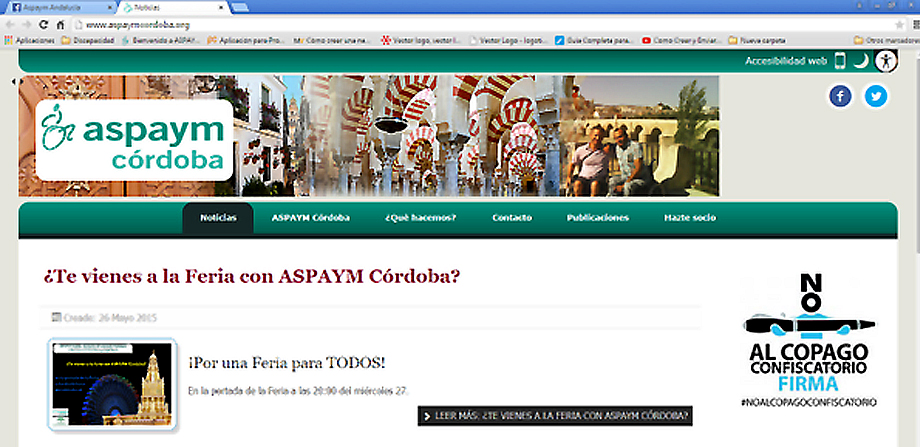Viewport: 920px width, 447px height.
Task: Open the accessibility person icon
Action: pos(886,61)
